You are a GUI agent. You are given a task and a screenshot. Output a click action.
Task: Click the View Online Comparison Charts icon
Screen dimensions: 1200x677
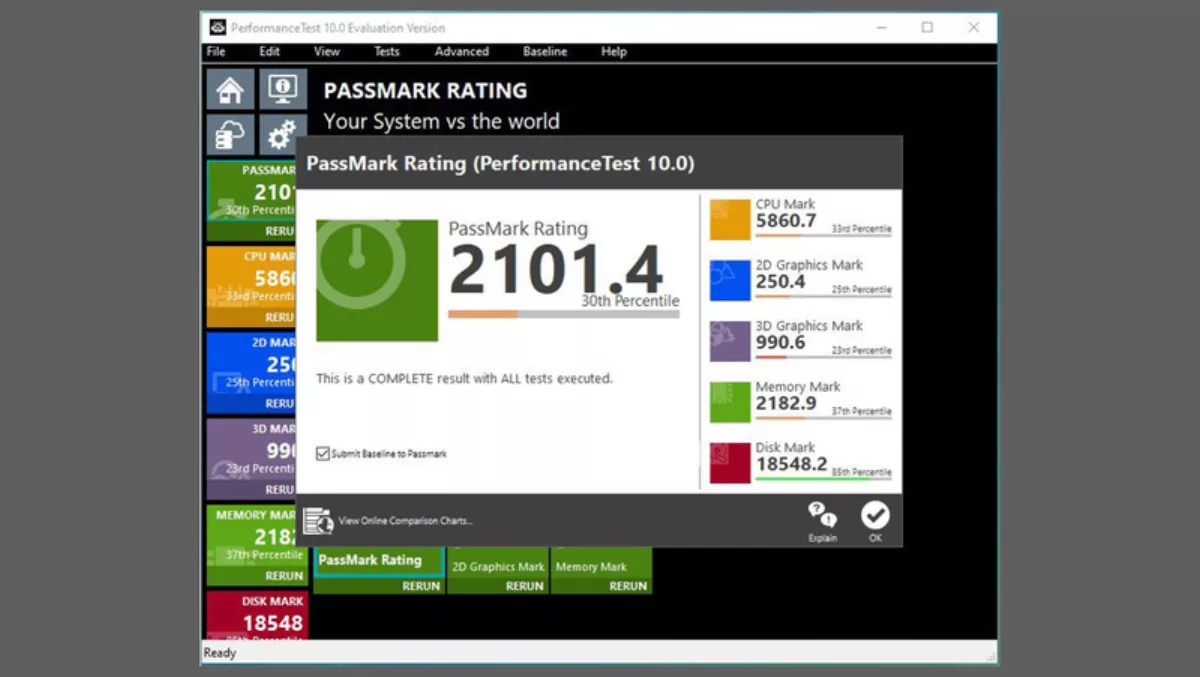pyautogui.click(x=318, y=520)
